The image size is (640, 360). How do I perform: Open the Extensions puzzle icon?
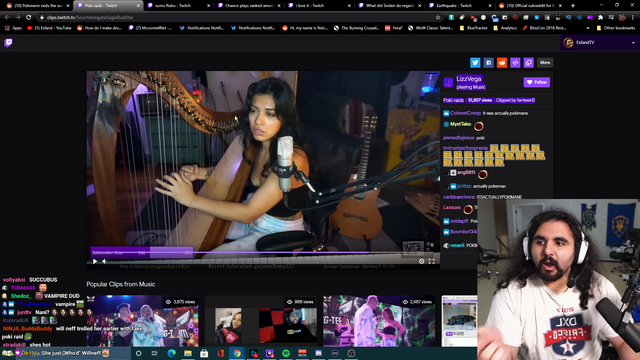click(600, 18)
